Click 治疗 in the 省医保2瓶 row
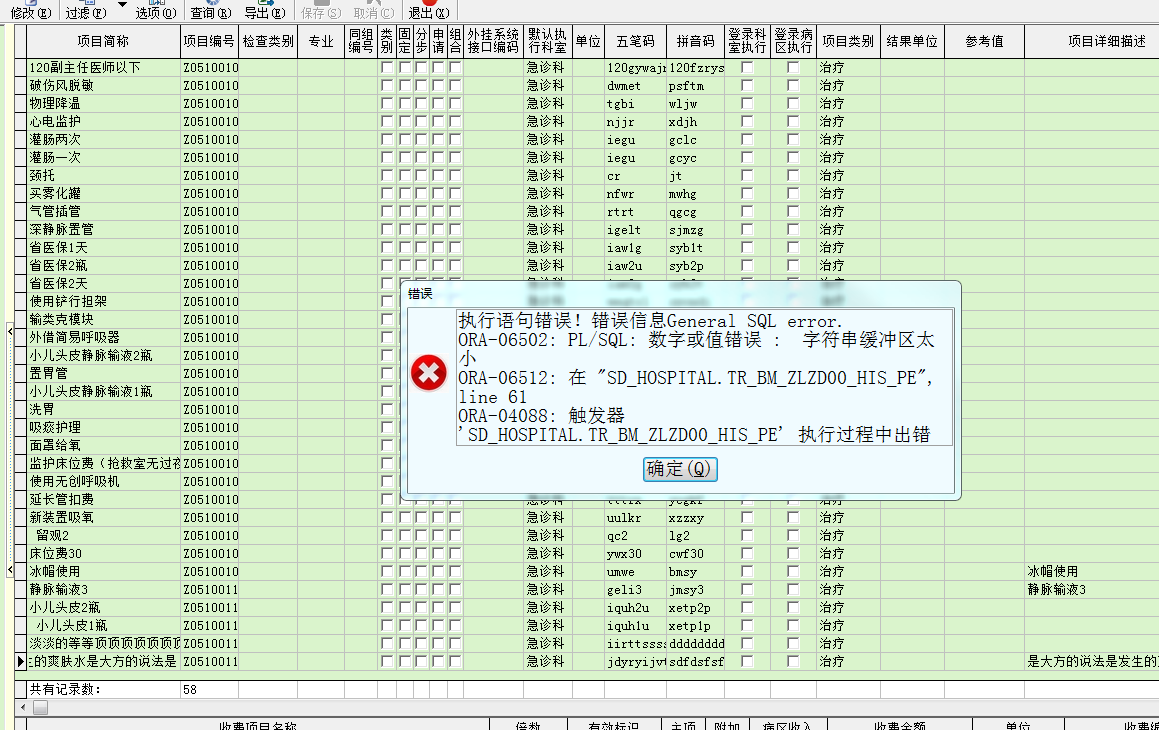This screenshot has height=730, width=1159. point(849,265)
